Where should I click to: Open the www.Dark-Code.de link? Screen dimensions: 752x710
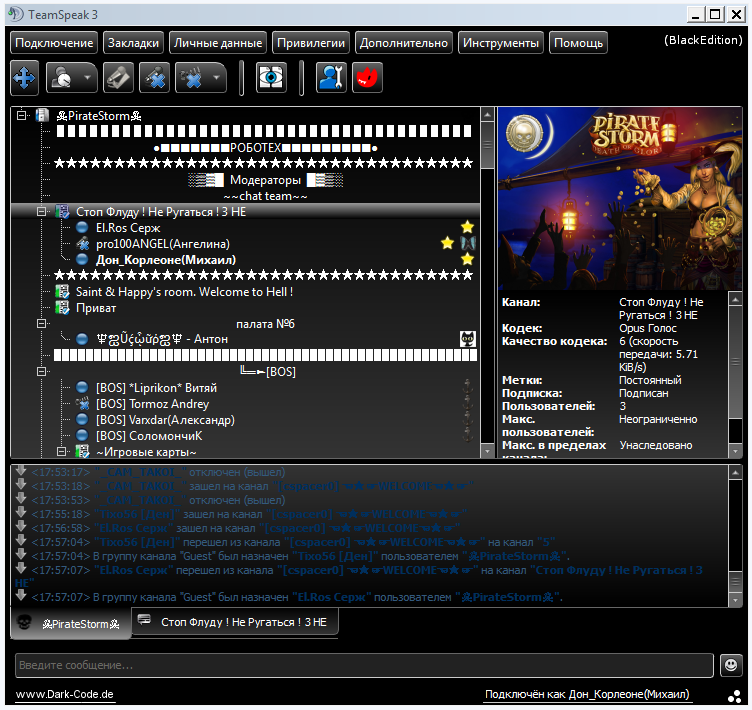pos(65,694)
